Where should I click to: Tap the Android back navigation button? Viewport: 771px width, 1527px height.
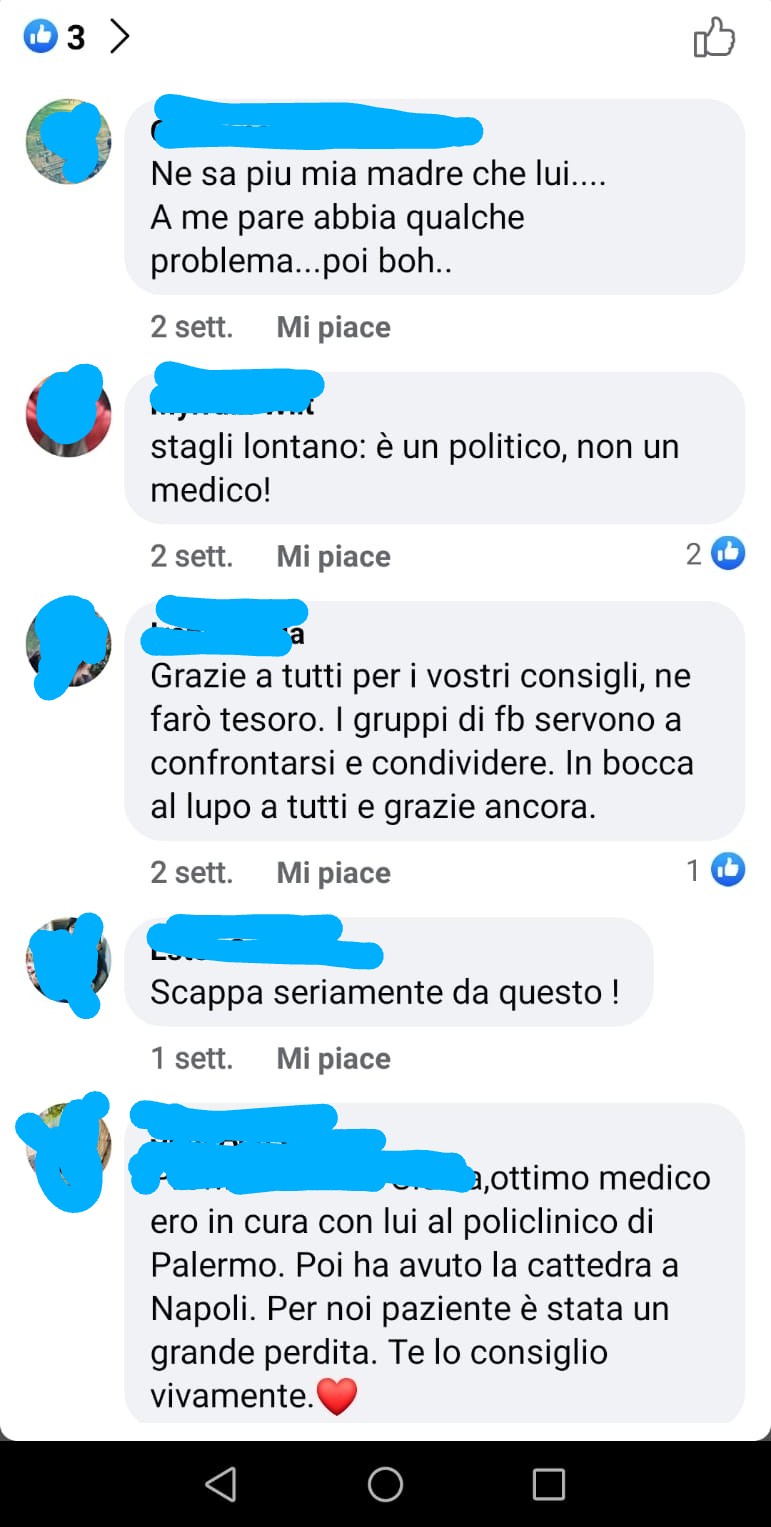[221, 1484]
